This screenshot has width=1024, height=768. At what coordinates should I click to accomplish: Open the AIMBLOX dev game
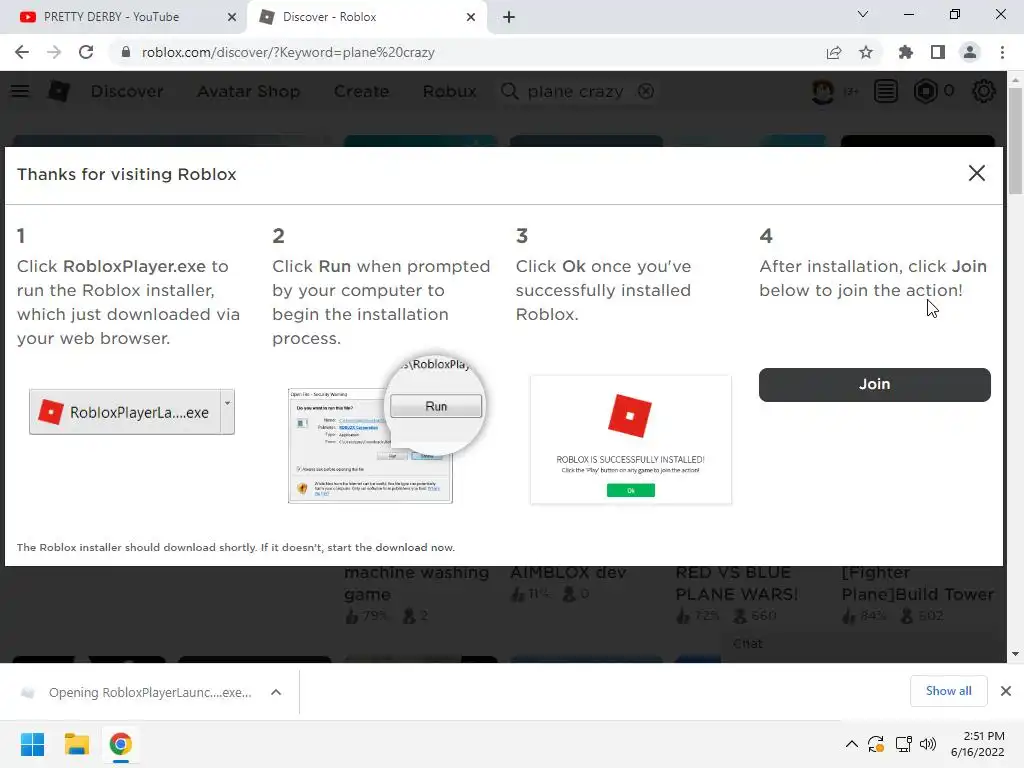click(x=568, y=573)
